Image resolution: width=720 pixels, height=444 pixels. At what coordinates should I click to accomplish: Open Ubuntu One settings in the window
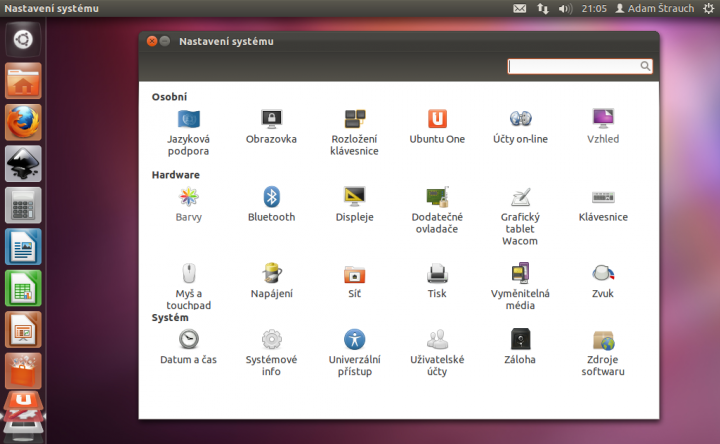point(437,127)
